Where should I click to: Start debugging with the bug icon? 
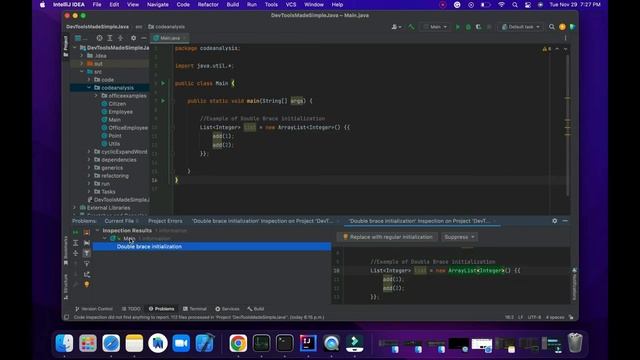(468, 27)
